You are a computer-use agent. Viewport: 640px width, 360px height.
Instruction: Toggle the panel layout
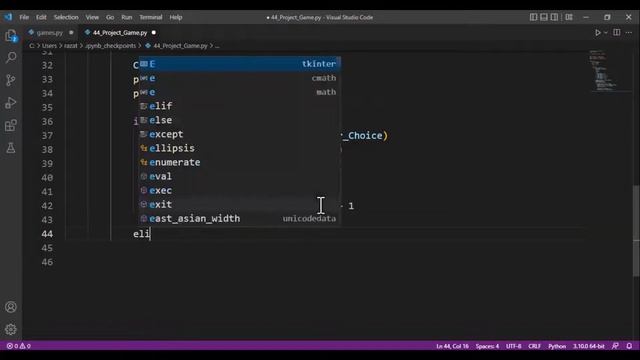(544, 17)
